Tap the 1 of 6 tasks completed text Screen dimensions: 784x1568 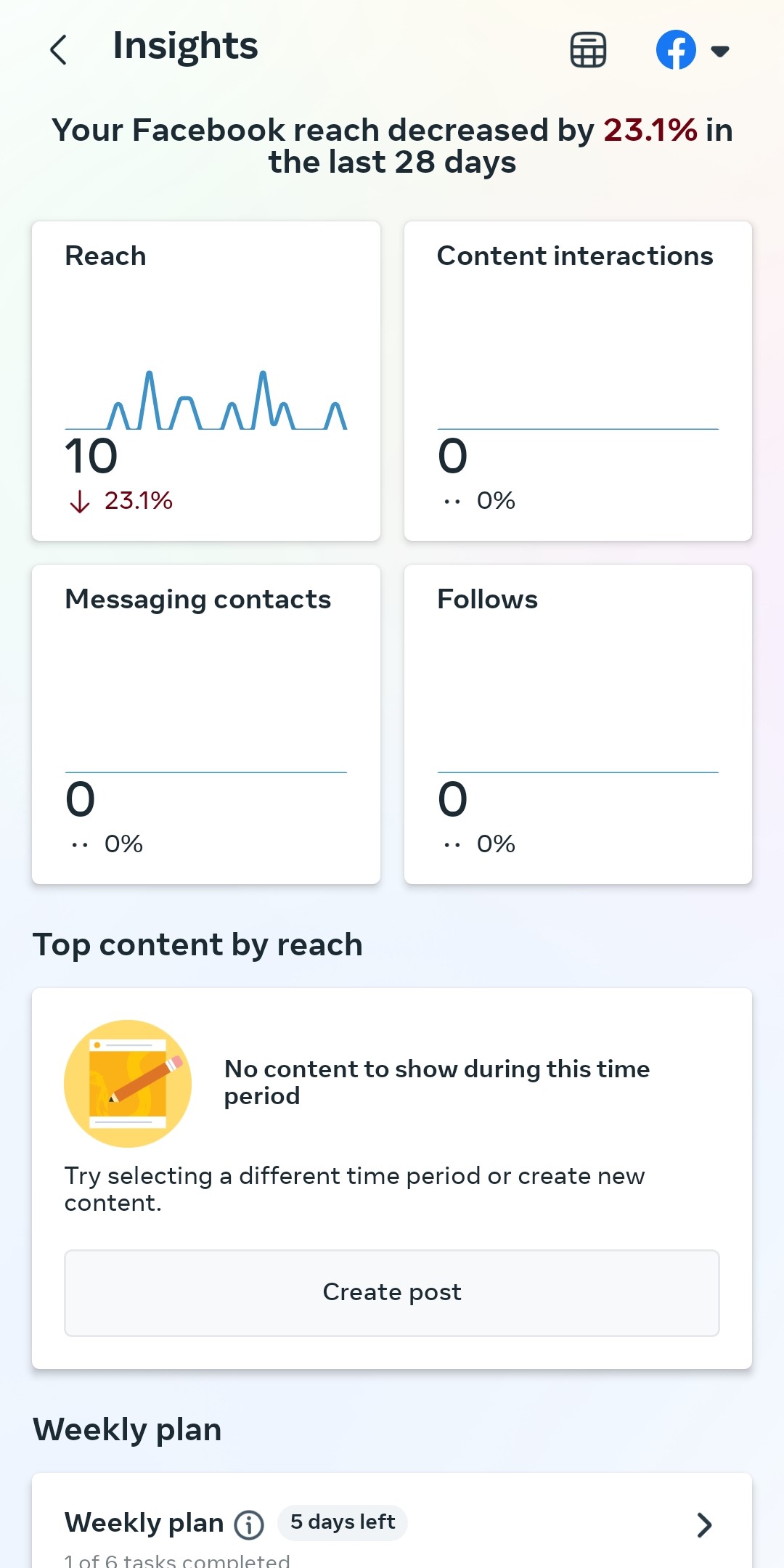coord(177,1561)
